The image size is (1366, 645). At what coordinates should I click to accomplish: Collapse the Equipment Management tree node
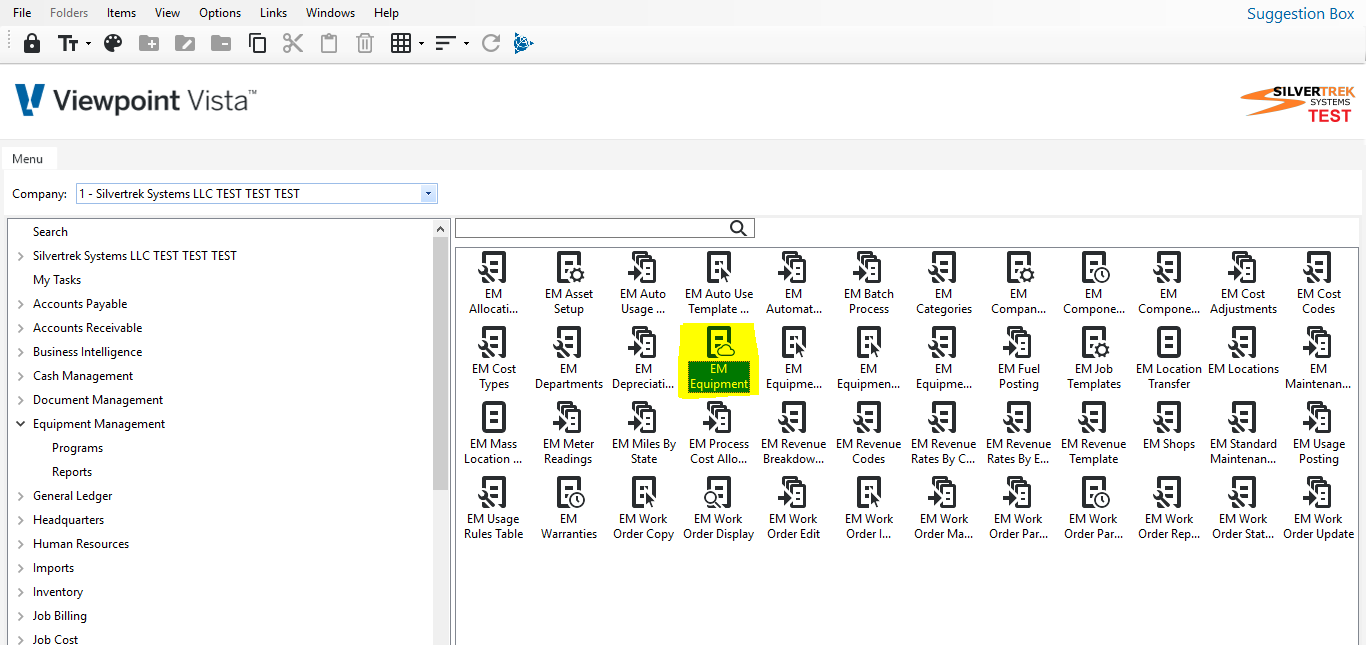pos(21,424)
